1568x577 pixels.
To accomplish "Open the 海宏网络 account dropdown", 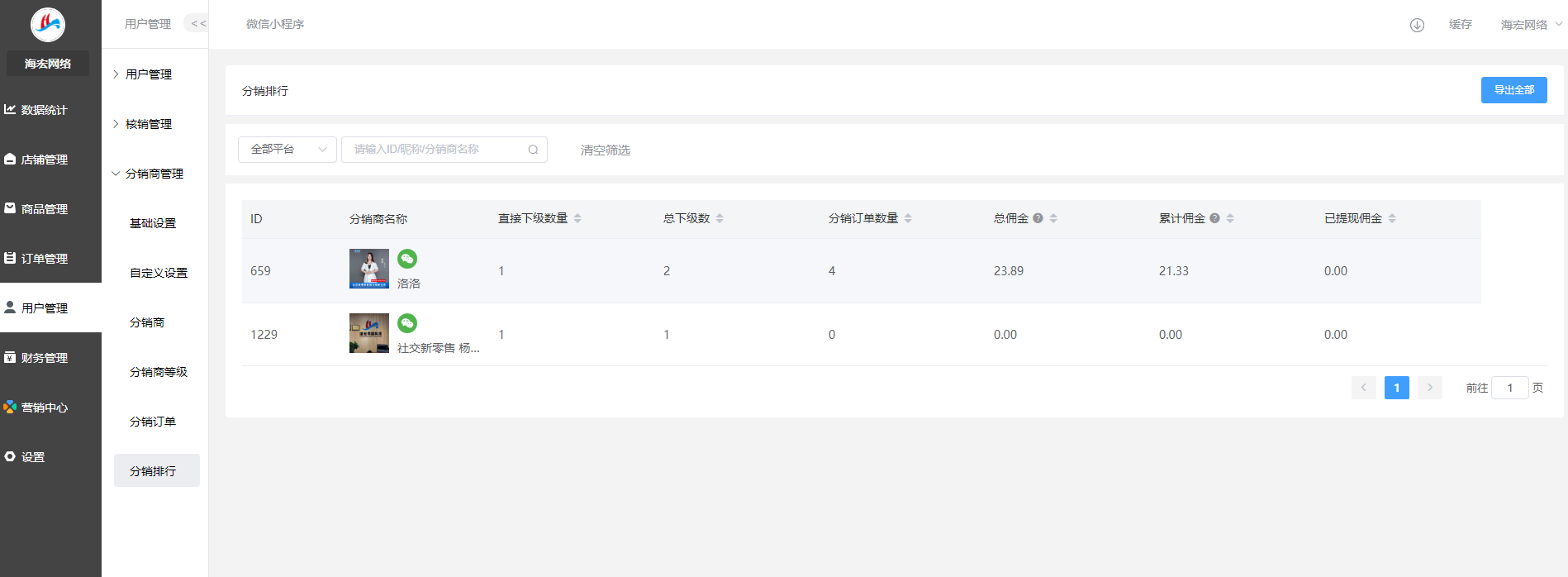I will point(1532,25).
